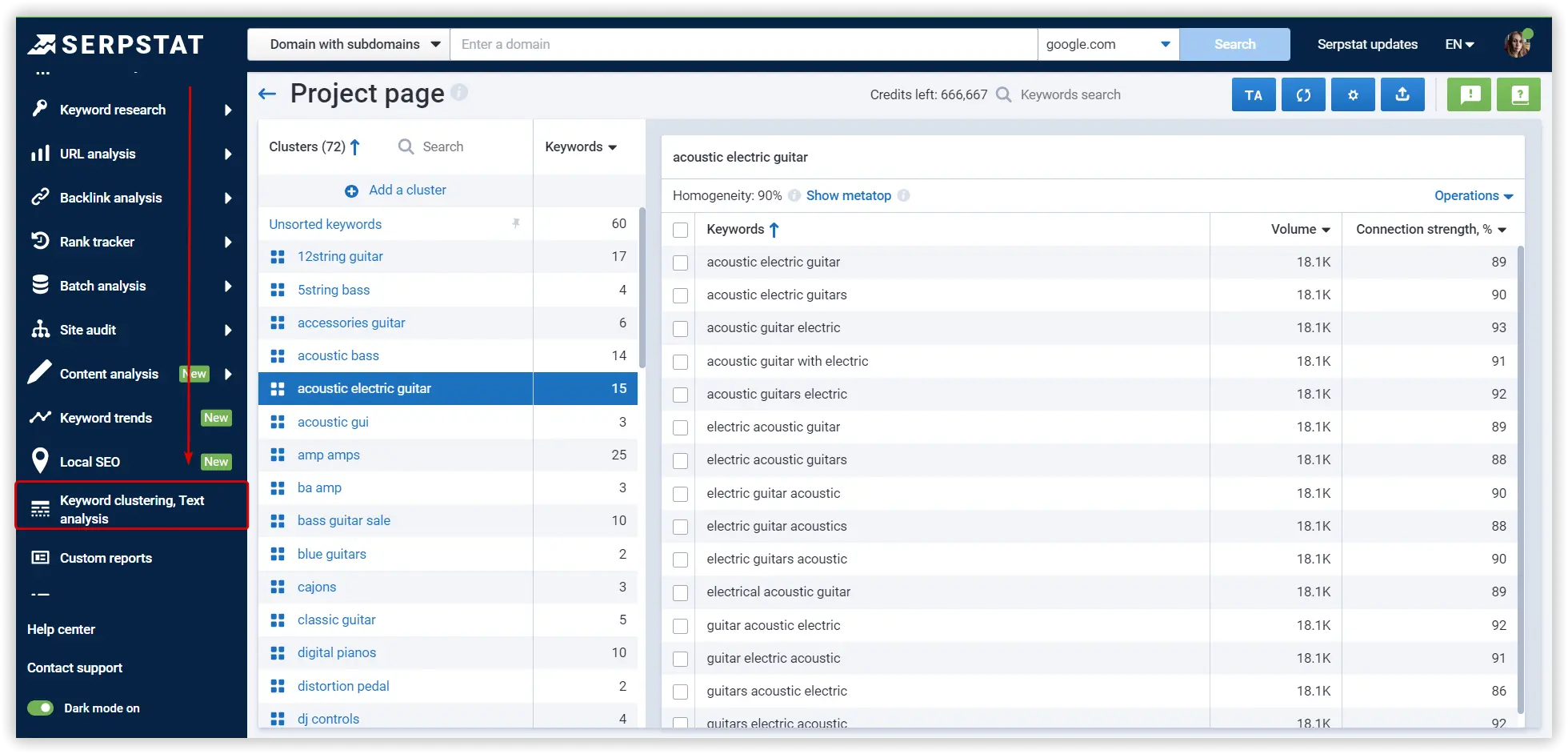Image resolution: width=1568 pixels, height=754 pixels.
Task: Open Keyword trends menu item
Action: (x=106, y=418)
